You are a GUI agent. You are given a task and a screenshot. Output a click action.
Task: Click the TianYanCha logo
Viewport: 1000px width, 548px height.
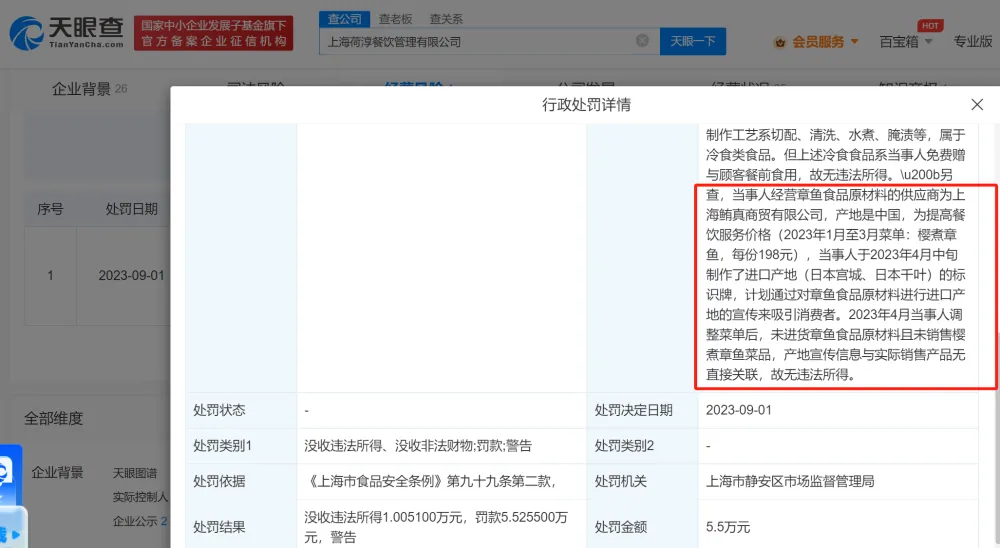point(67,33)
